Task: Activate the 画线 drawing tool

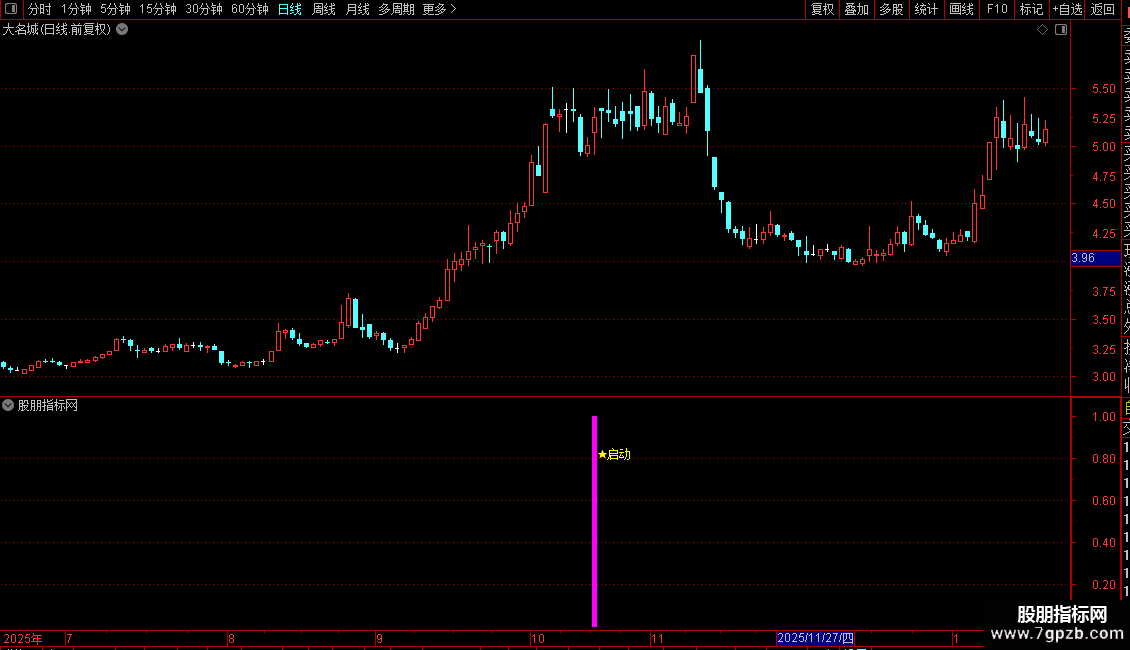Action: [961, 9]
